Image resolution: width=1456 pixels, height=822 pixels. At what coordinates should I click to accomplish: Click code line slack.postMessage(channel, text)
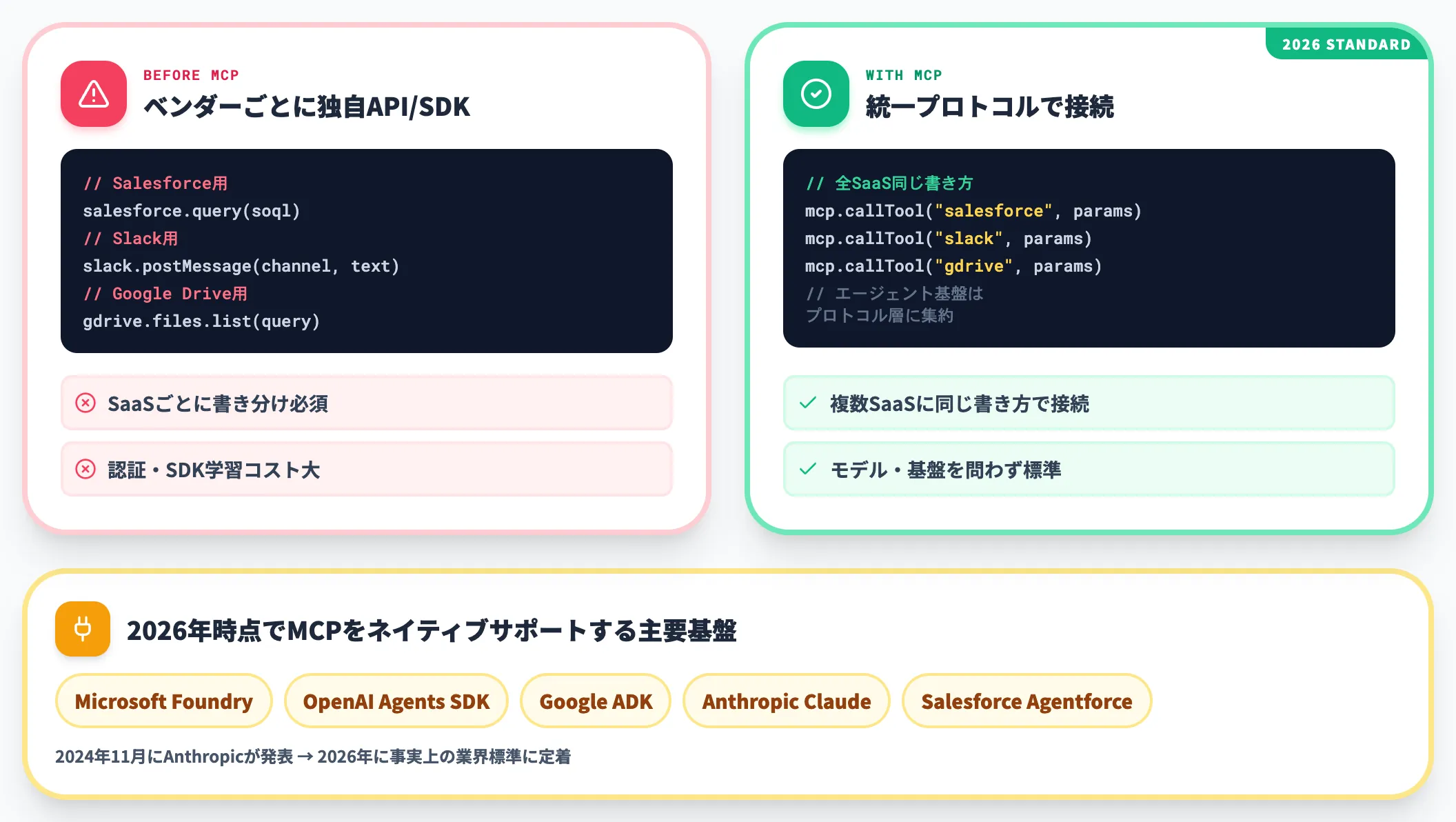(241, 266)
